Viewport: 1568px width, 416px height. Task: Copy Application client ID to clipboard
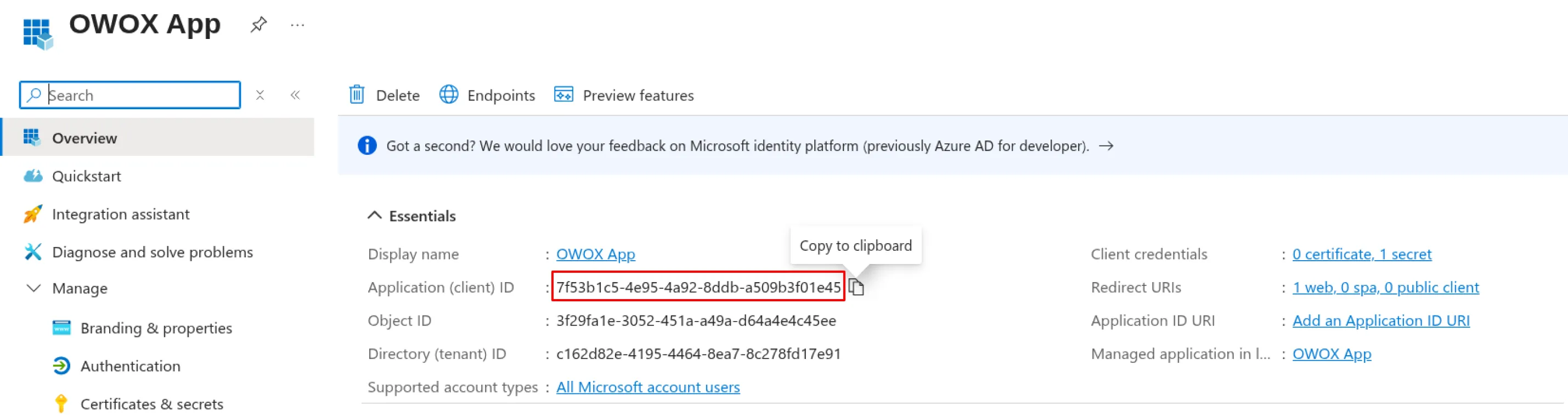point(856,287)
